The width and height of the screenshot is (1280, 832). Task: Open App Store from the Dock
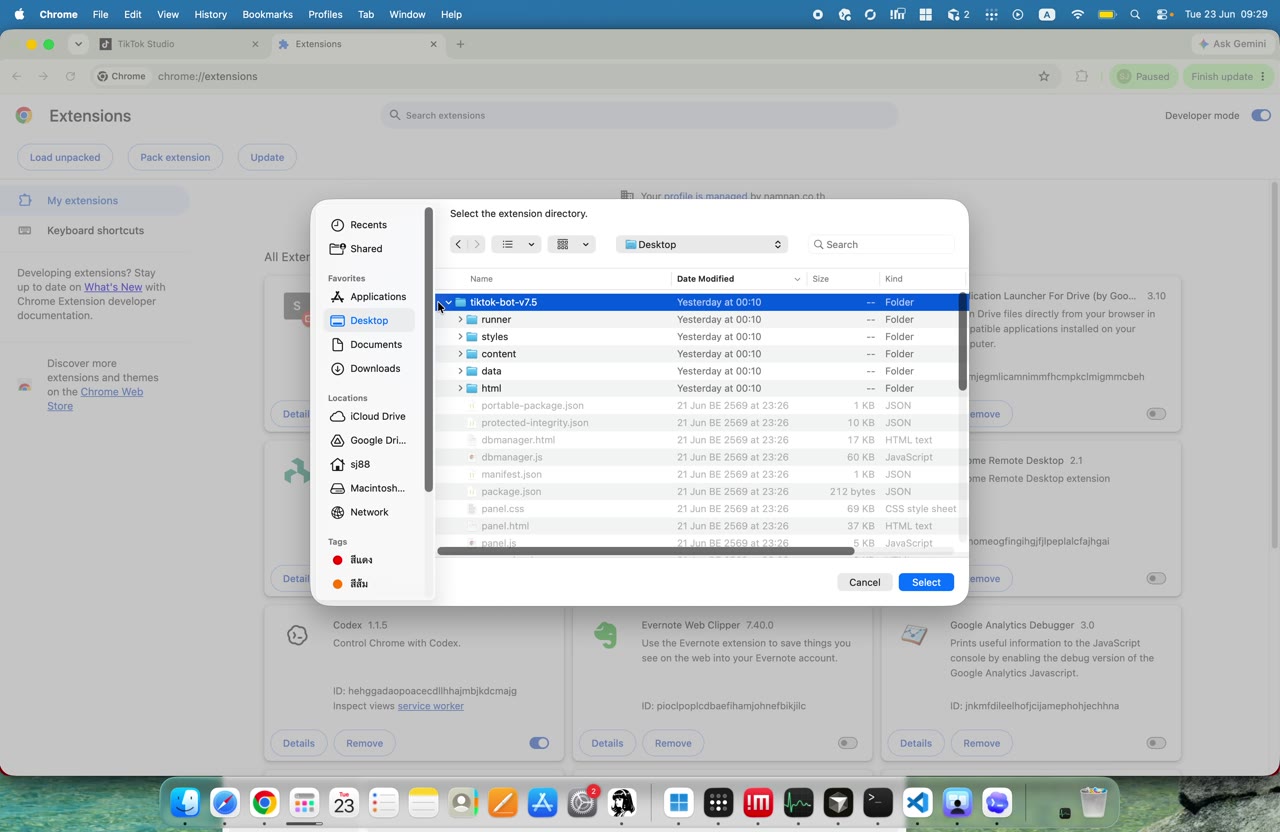(543, 802)
